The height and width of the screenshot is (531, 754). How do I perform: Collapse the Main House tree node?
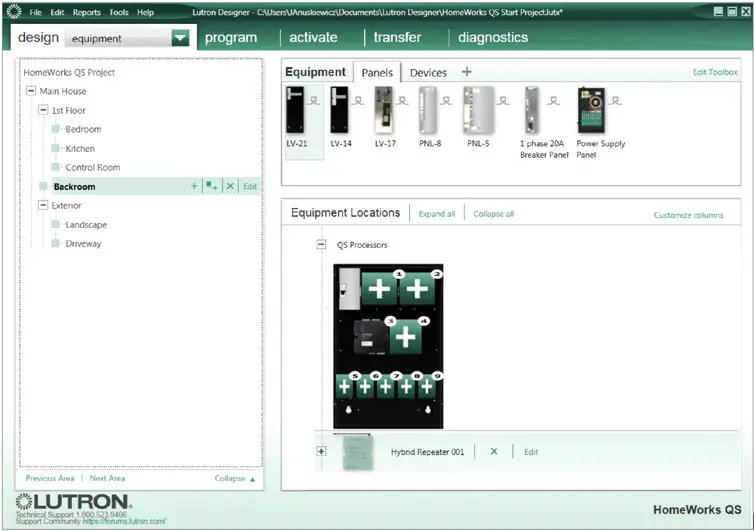[31, 90]
